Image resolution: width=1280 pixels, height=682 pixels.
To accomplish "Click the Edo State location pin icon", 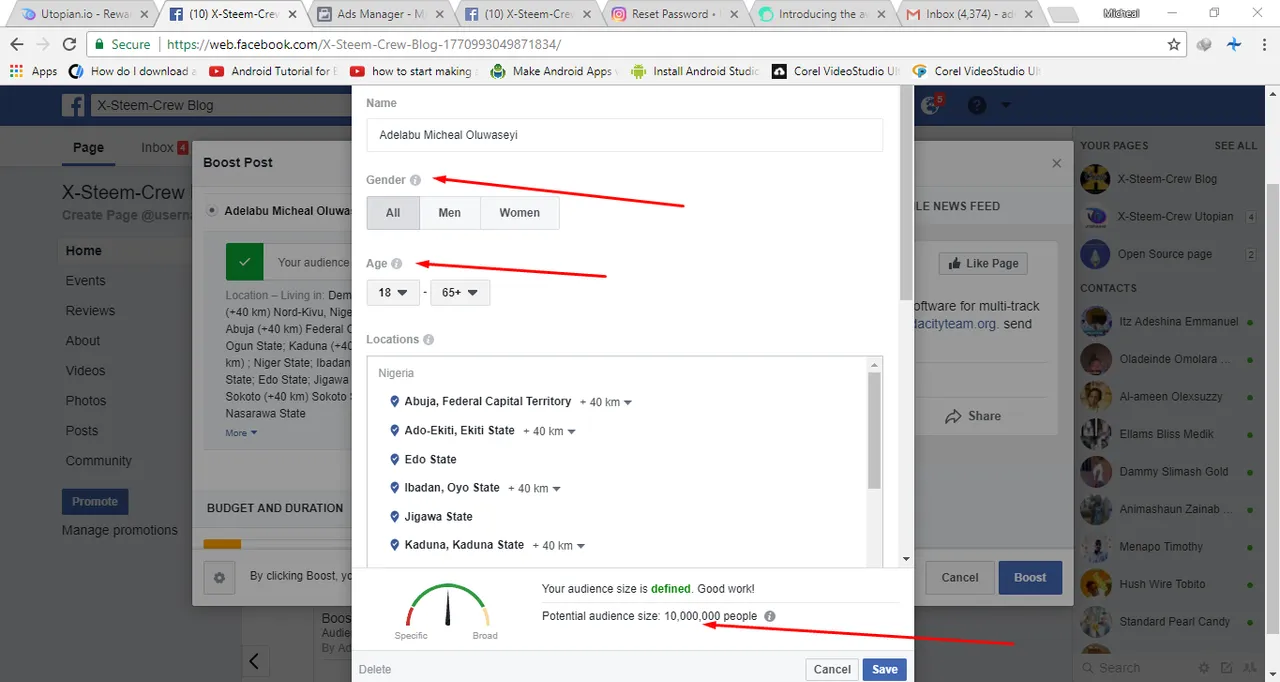I will (x=395, y=459).
